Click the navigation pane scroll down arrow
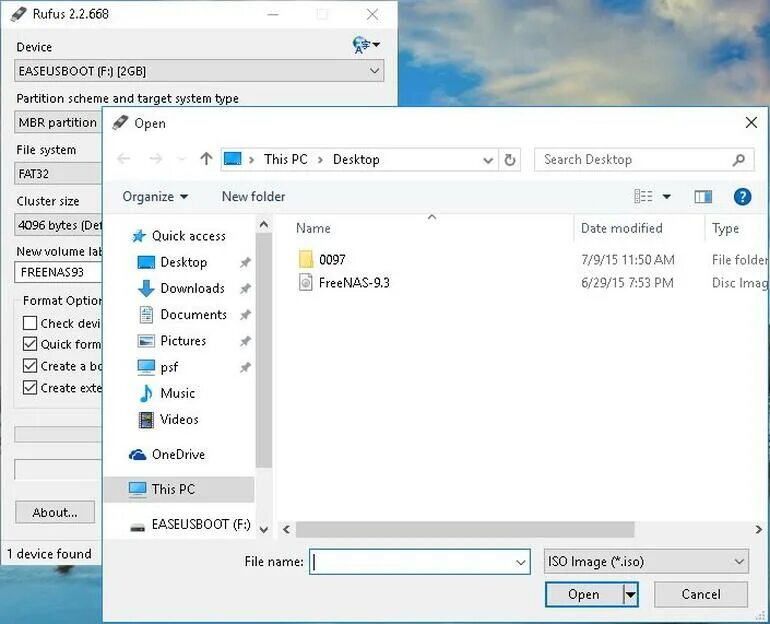This screenshot has height=624, width=770. [264, 529]
